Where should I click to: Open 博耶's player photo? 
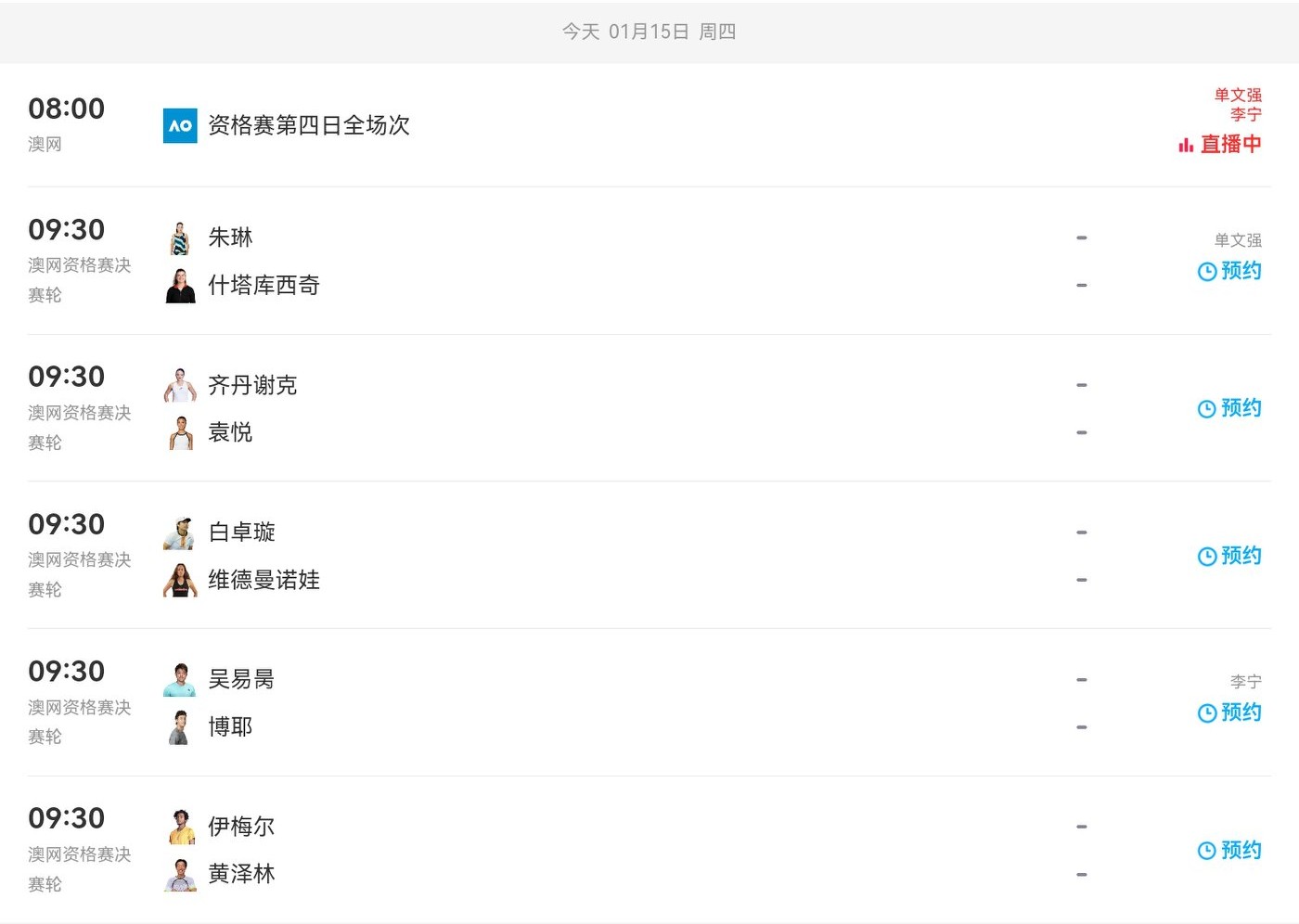click(x=181, y=727)
